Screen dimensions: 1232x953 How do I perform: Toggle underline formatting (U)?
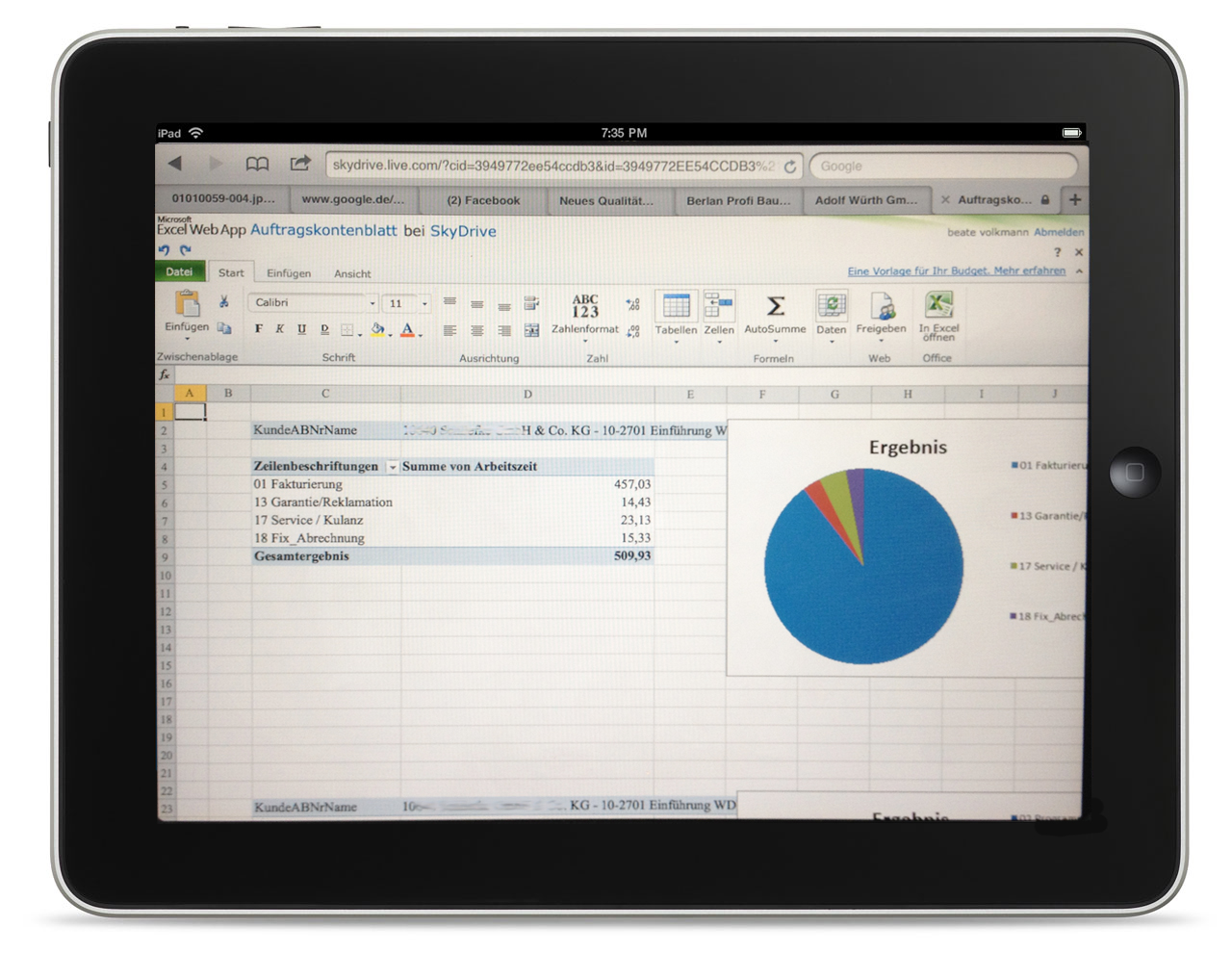click(301, 329)
